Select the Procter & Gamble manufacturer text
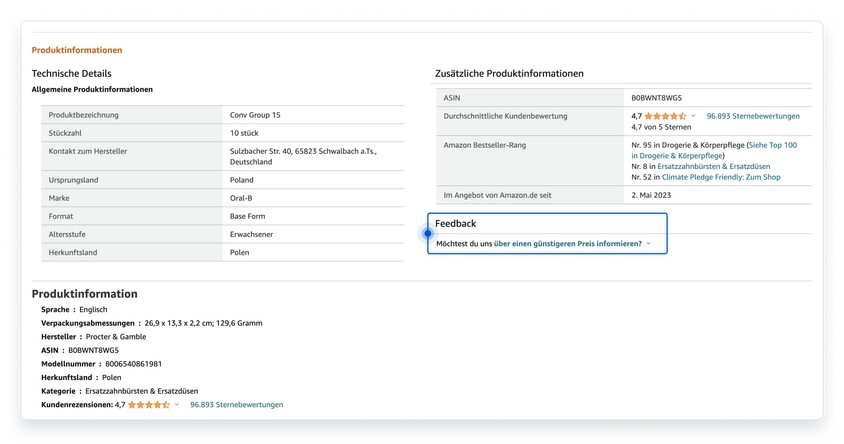 click(x=116, y=337)
